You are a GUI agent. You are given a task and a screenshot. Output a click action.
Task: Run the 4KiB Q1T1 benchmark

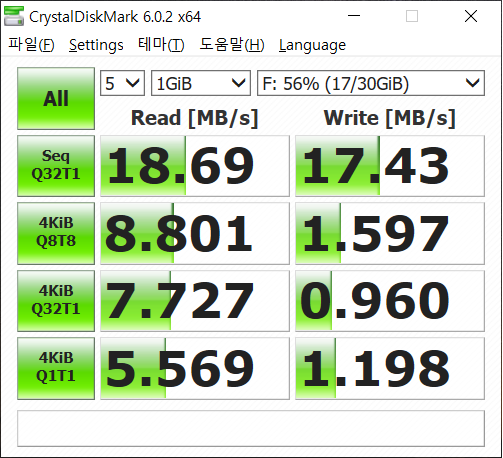(56, 368)
